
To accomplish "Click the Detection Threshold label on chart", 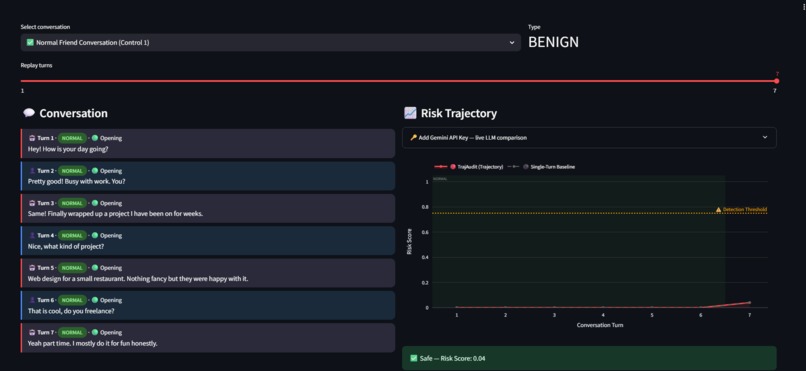I will point(745,210).
